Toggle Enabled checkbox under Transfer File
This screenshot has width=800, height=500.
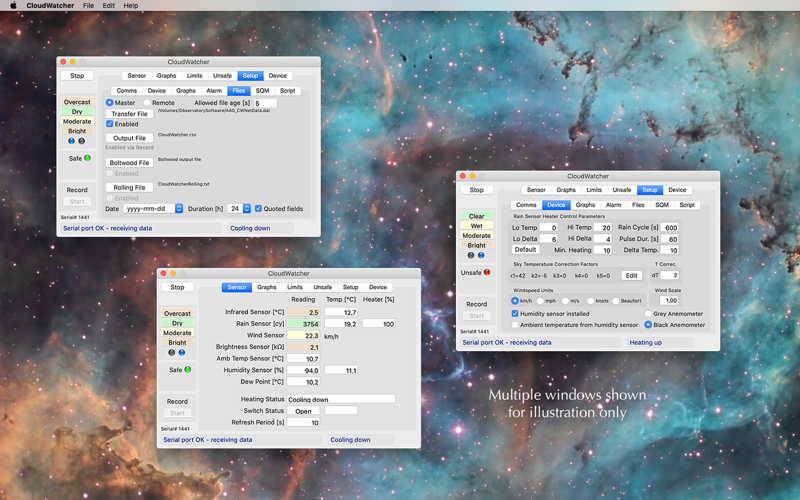pos(110,124)
